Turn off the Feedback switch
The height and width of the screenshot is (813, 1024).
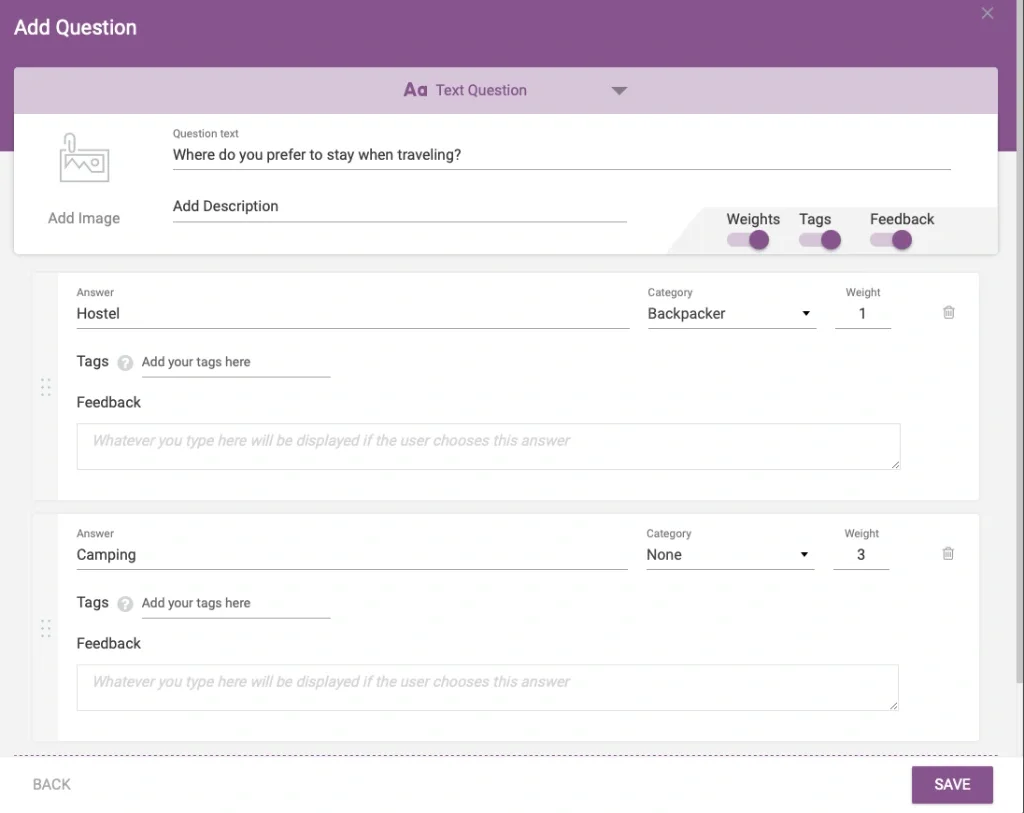point(892,240)
